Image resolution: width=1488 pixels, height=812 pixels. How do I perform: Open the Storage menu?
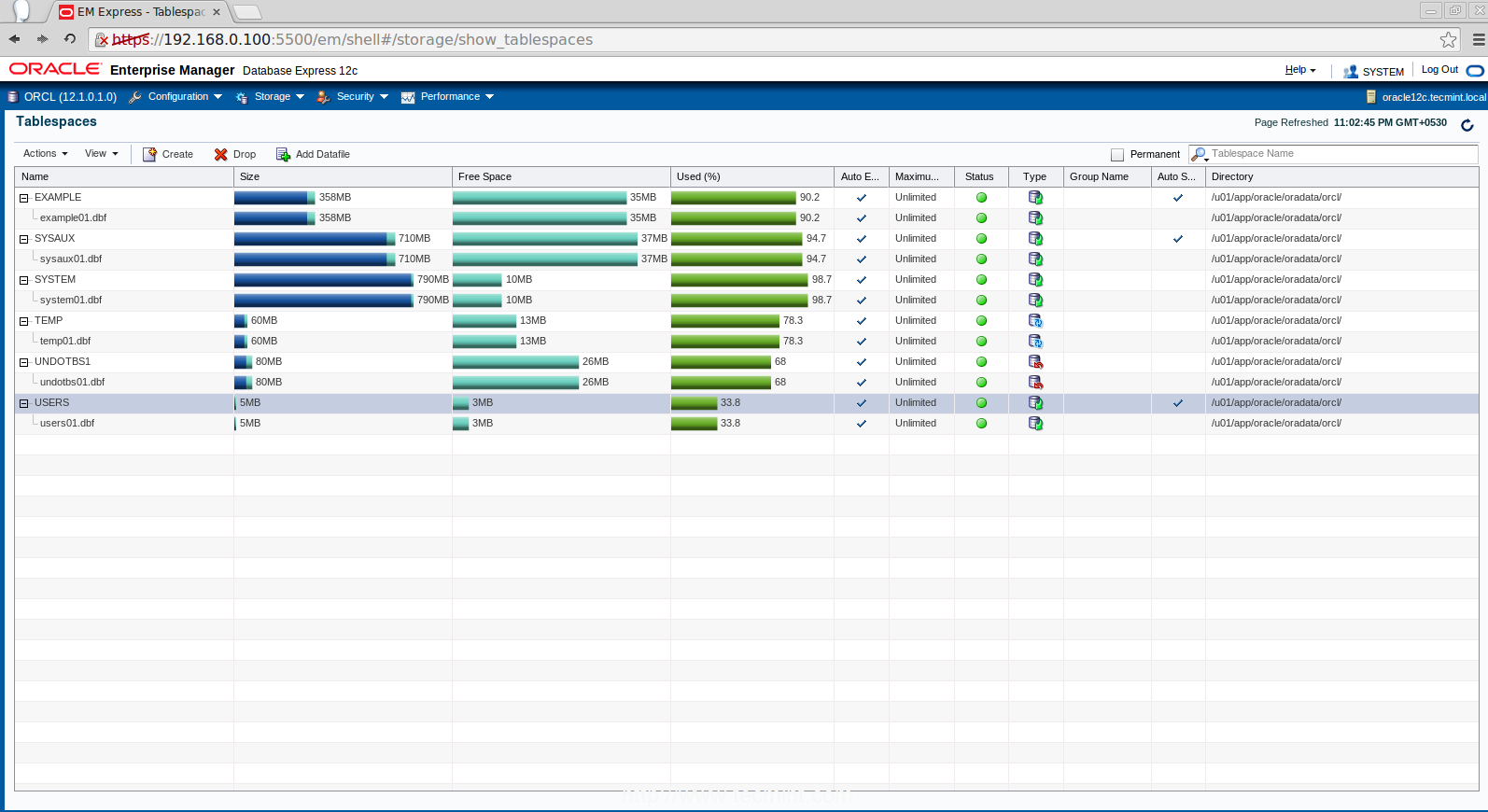[x=272, y=97]
